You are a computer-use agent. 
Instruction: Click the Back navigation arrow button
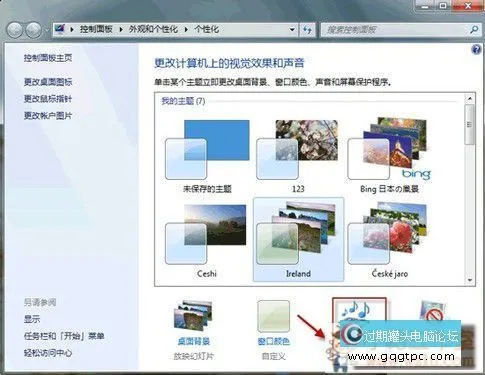click(15, 30)
